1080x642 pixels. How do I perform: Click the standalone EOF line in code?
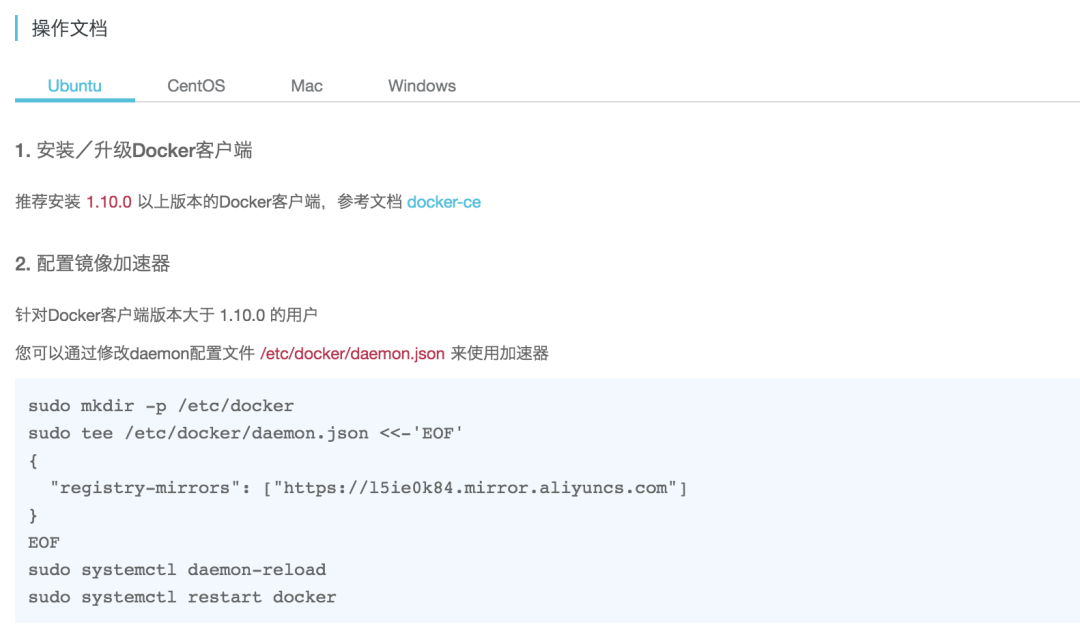click(x=44, y=543)
